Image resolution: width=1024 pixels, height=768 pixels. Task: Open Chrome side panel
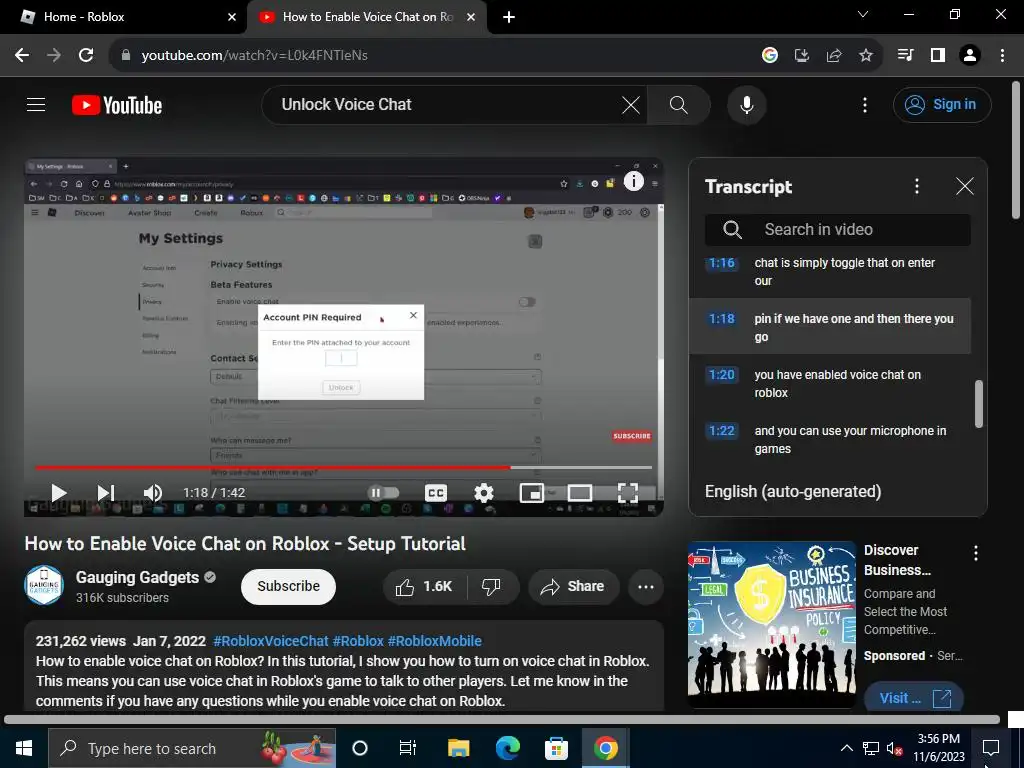938,56
